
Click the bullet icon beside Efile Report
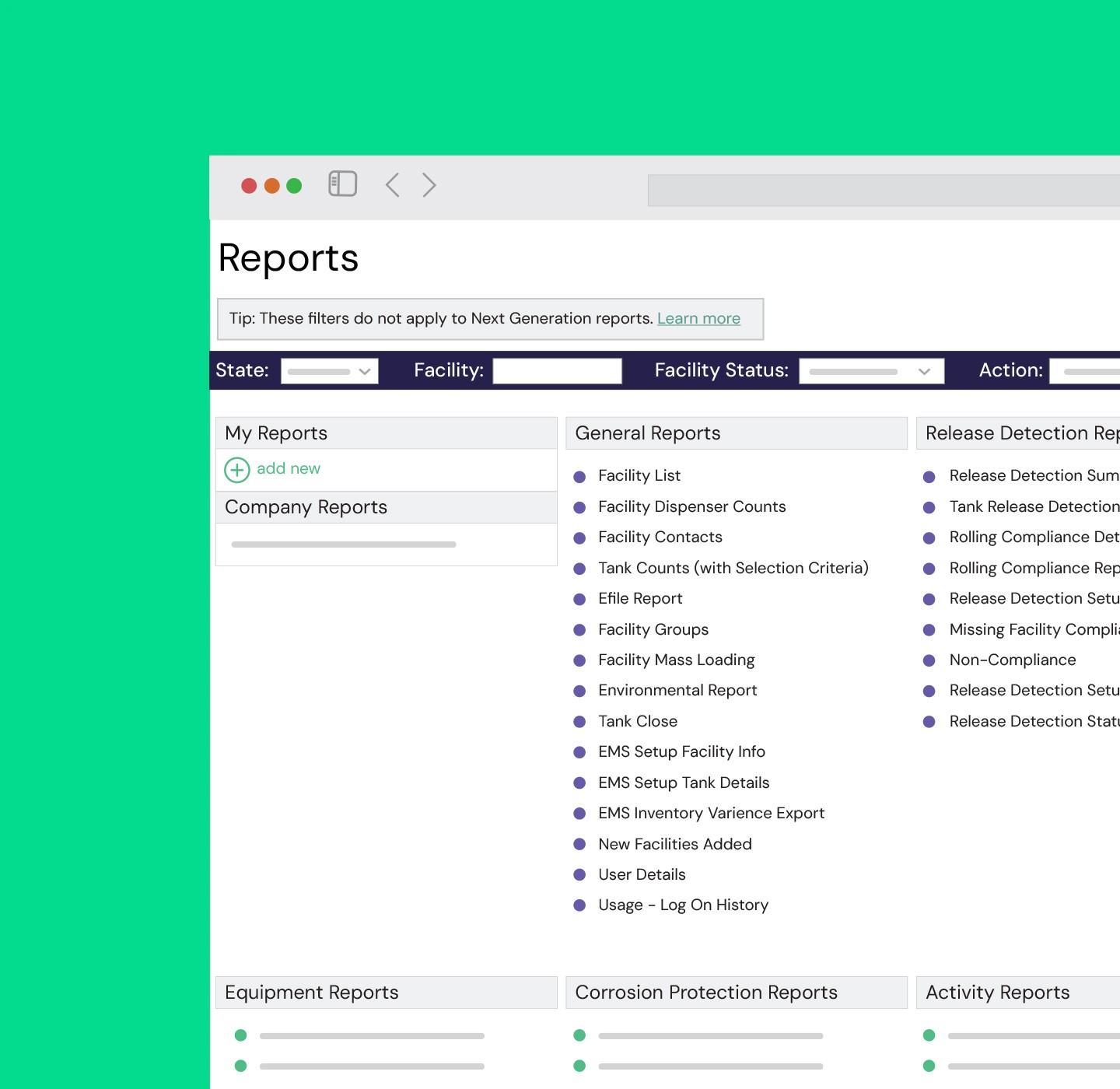pyautogui.click(x=579, y=600)
